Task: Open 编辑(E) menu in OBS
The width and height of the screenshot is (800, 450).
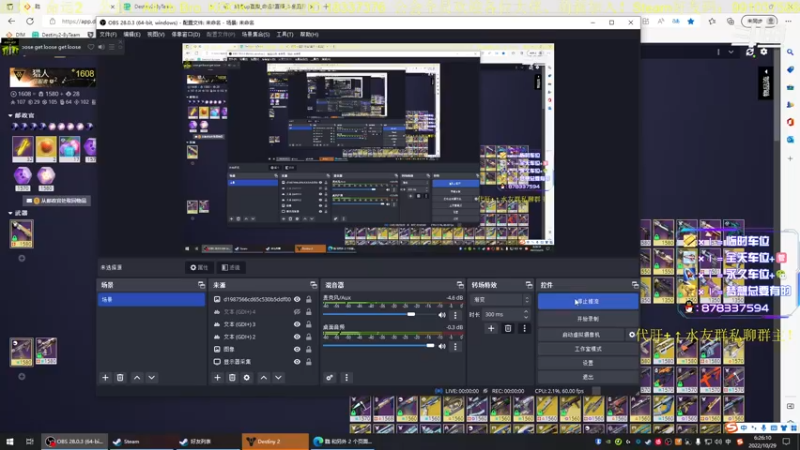Action: (x=132, y=35)
